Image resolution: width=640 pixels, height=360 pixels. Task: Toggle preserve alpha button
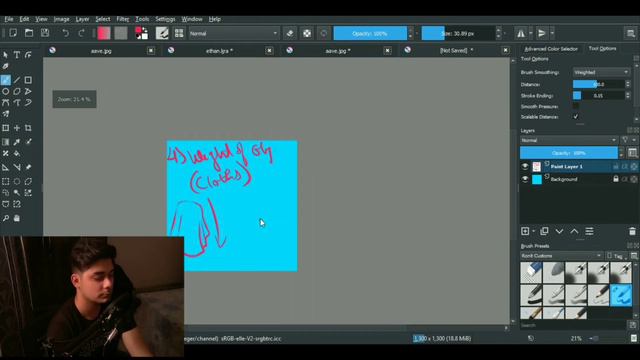[x=307, y=33]
